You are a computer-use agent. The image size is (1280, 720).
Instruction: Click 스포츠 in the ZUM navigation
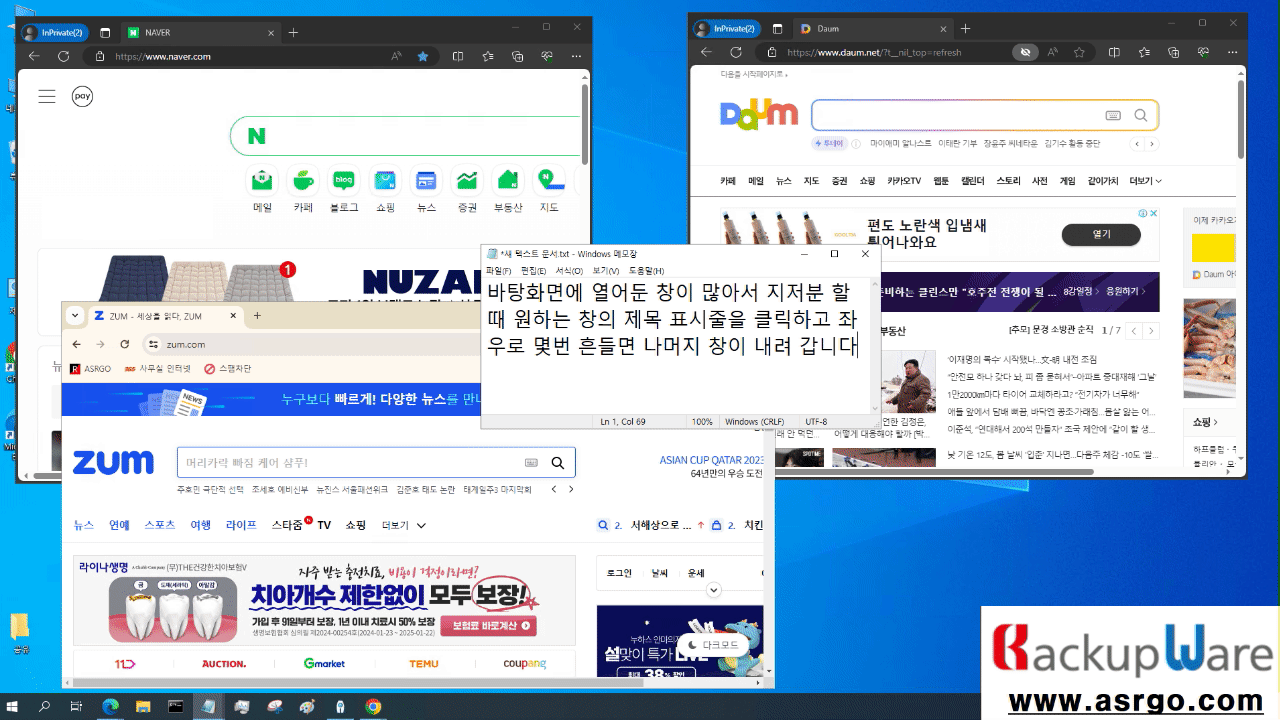(160, 525)
